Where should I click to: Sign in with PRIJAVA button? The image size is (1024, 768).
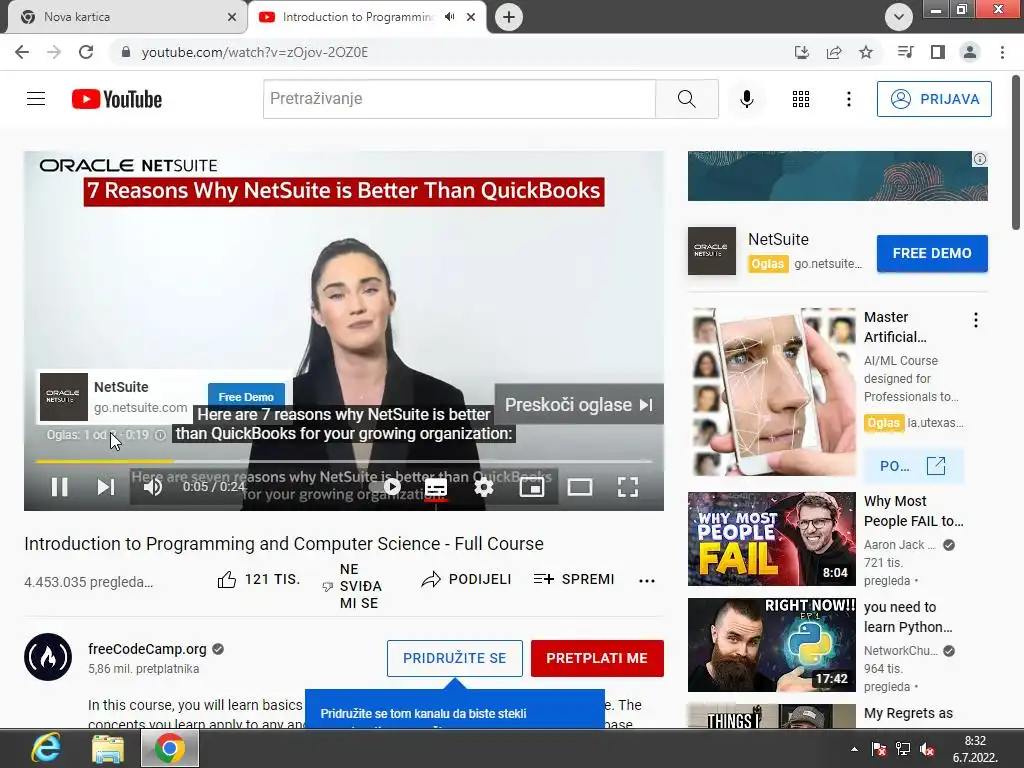pyautogui.click(x=934, y=99)
